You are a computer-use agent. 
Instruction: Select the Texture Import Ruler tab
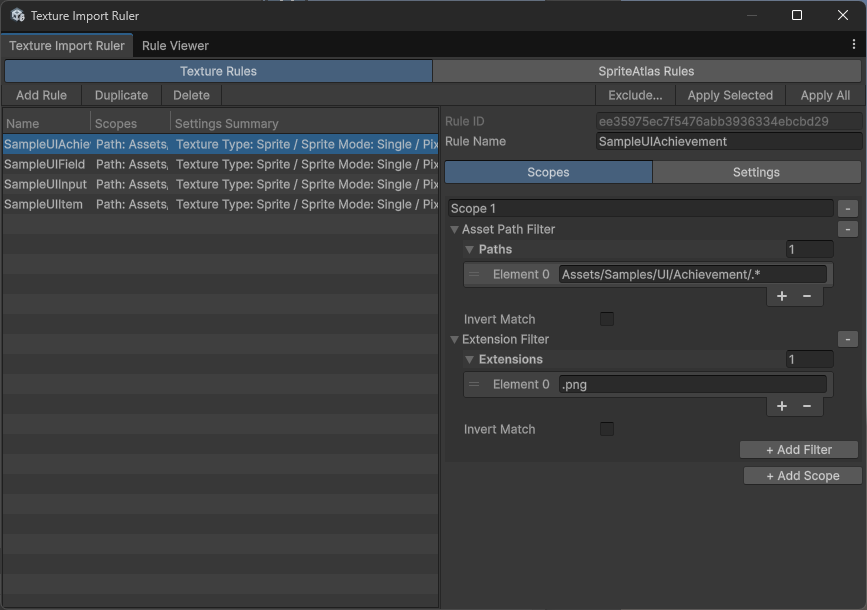pos(67,46)
